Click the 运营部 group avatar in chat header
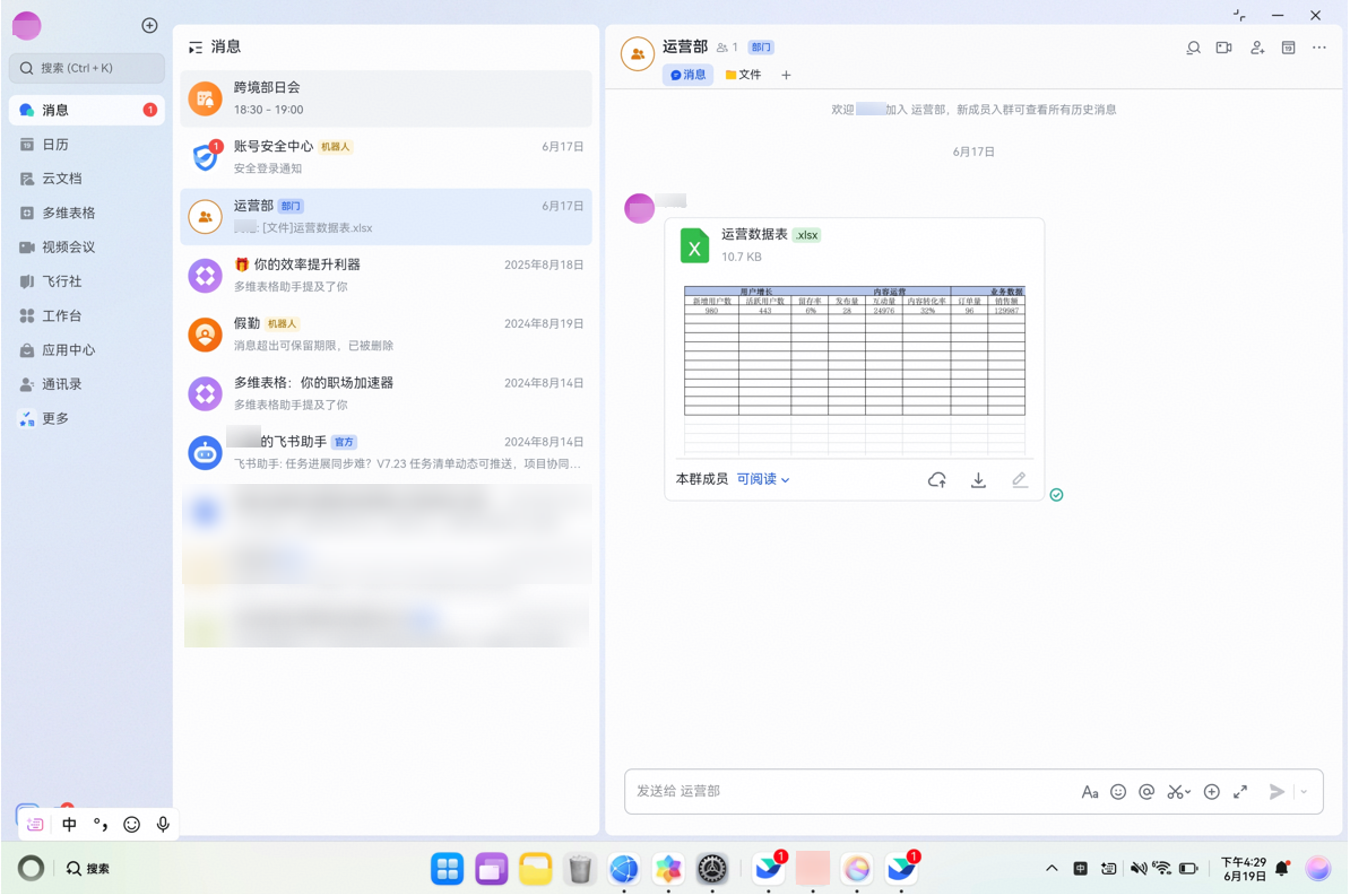The width and height of the screenshot is (1348, 894). tap(638, 53)
